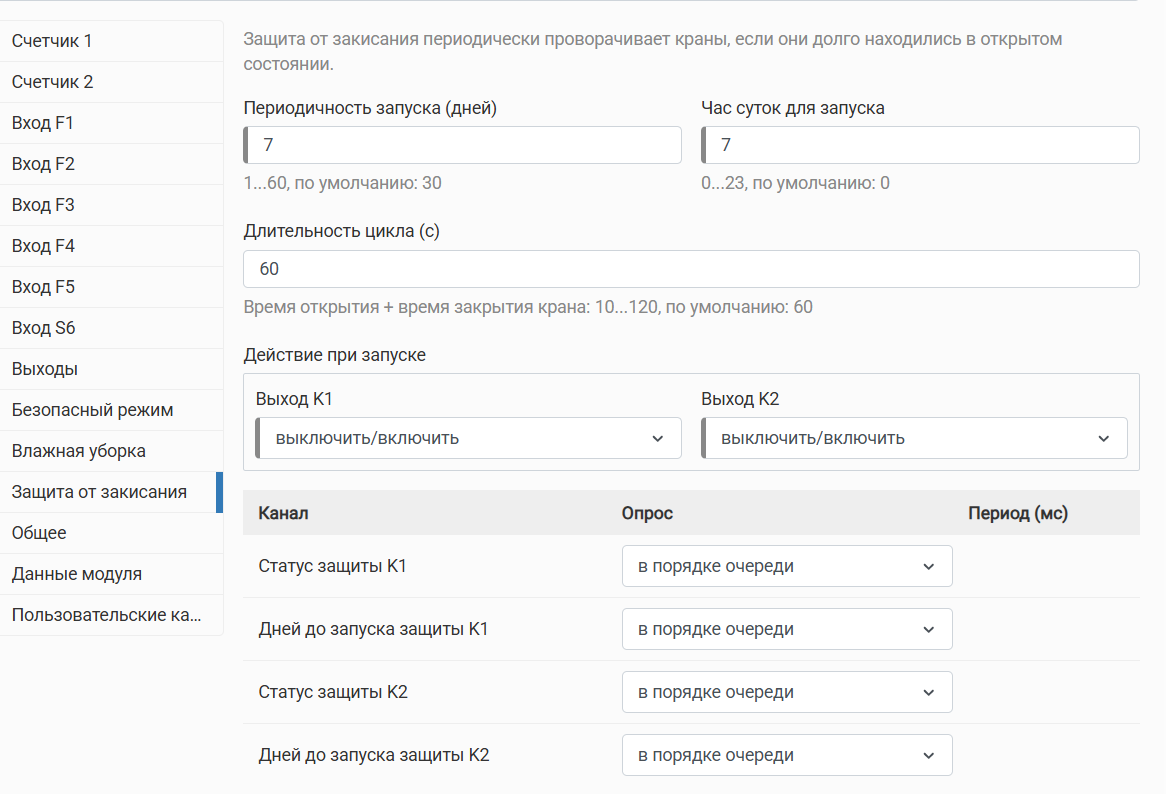Viewport: 1166px width, 794px height.
Task: Select the Вход F3 sidebar item
Action: (112, 205)
